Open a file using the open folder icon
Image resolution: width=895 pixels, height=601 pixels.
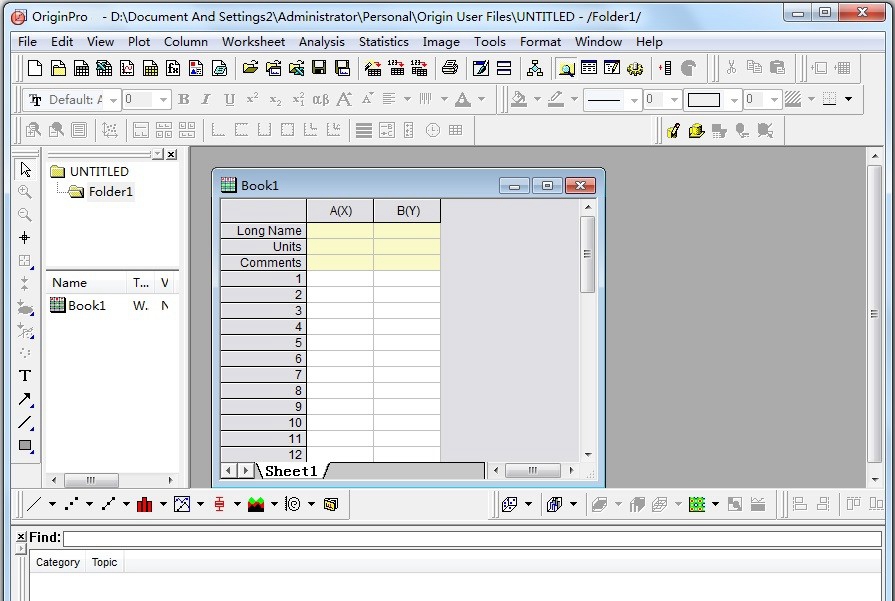(x=250, y=68)
